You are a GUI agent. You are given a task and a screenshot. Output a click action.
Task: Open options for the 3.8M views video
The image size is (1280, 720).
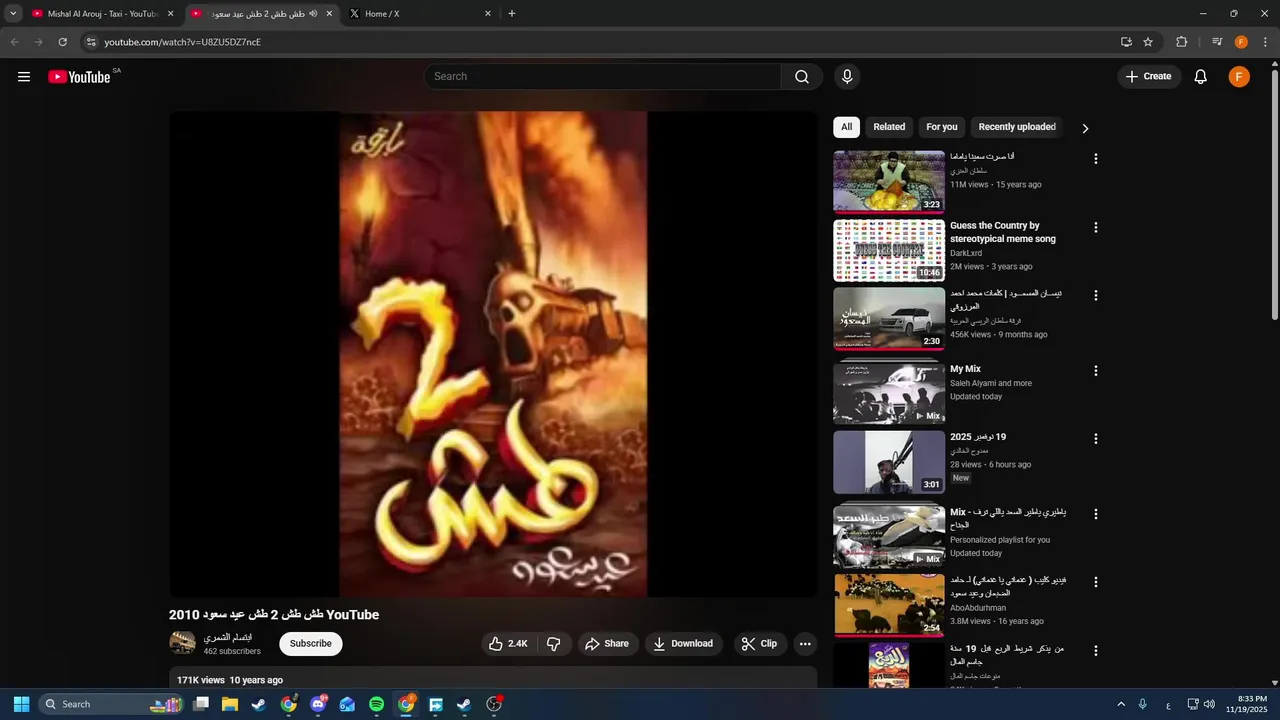tap(1095, 582)
